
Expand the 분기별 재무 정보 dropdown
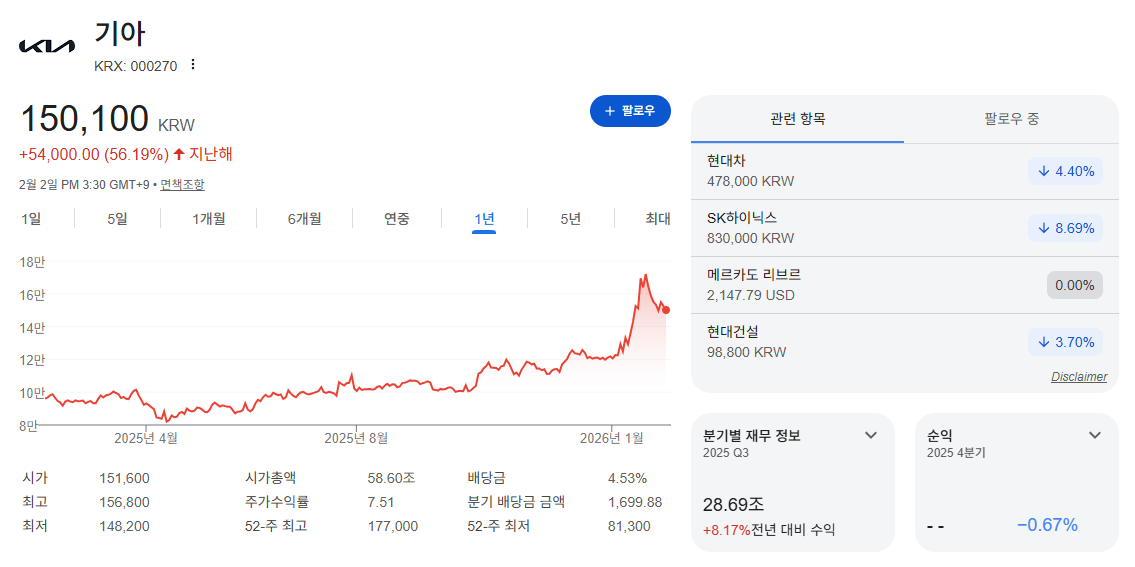point(871,435)
